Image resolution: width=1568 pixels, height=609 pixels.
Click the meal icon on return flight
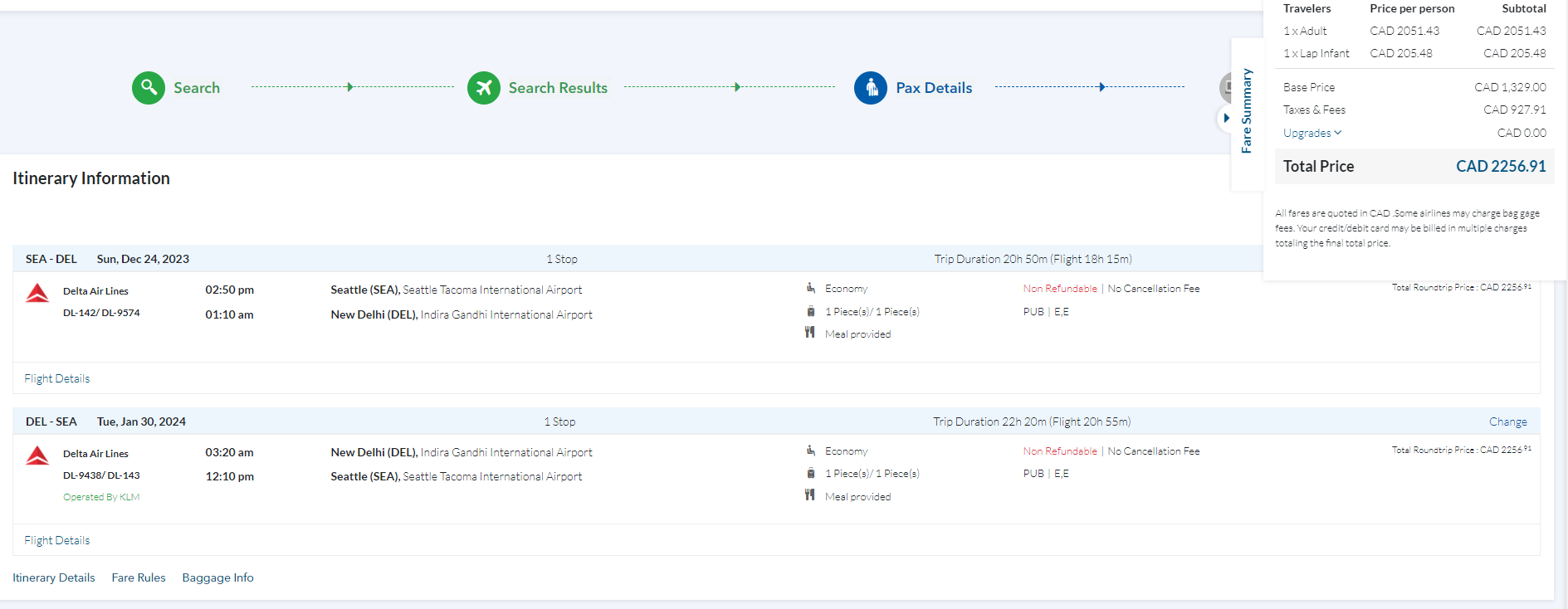click(x=809, y=495)
